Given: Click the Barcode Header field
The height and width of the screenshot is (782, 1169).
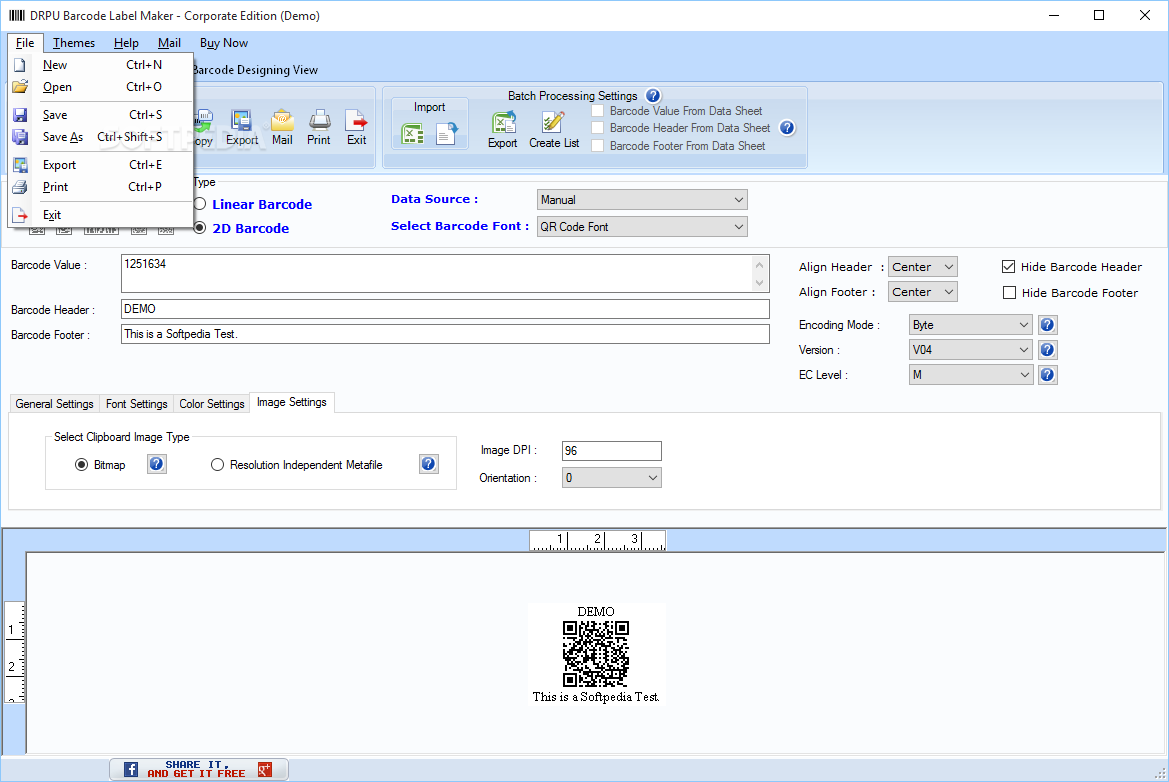Looking at the screenshot, I should (x=445, y=309).
